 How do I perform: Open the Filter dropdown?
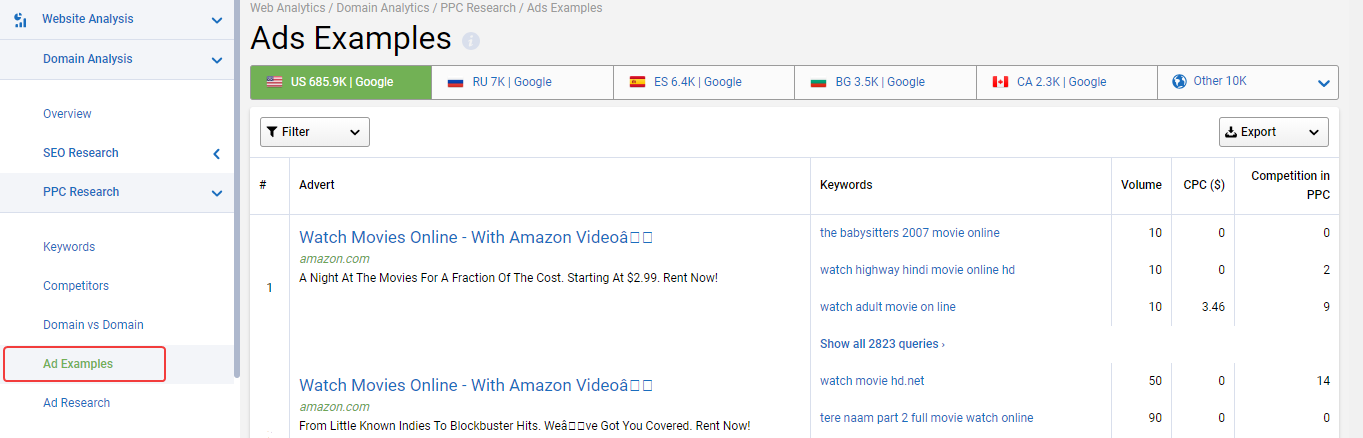(315, 132)
